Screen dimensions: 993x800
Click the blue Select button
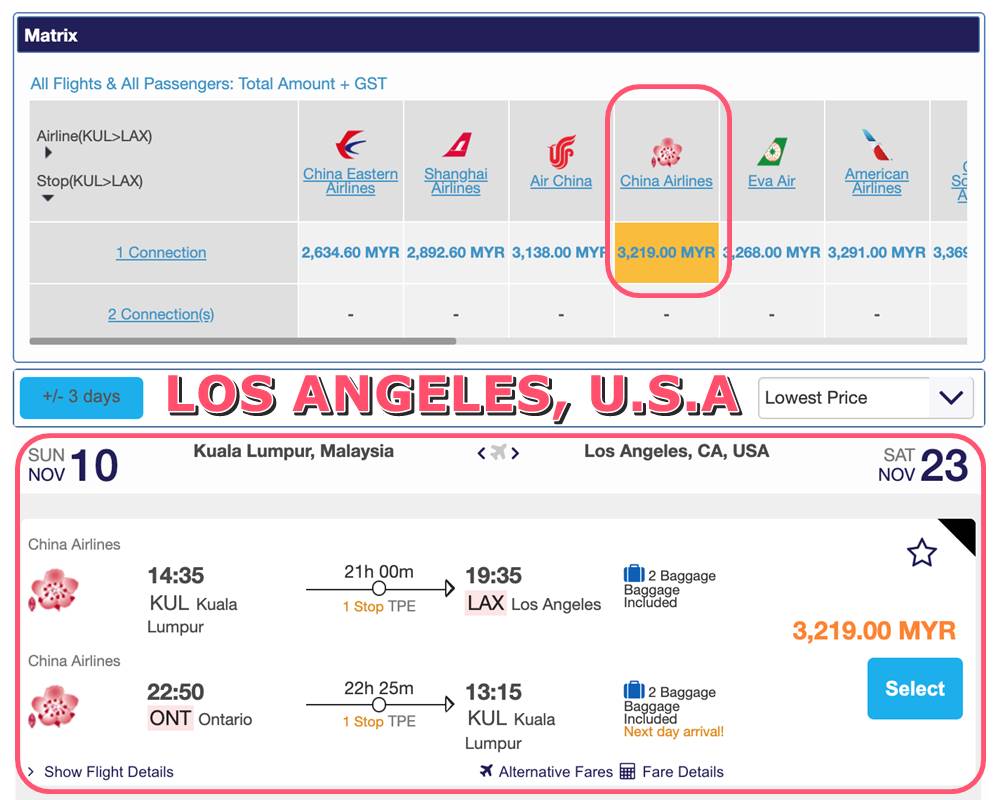(914, 689)
